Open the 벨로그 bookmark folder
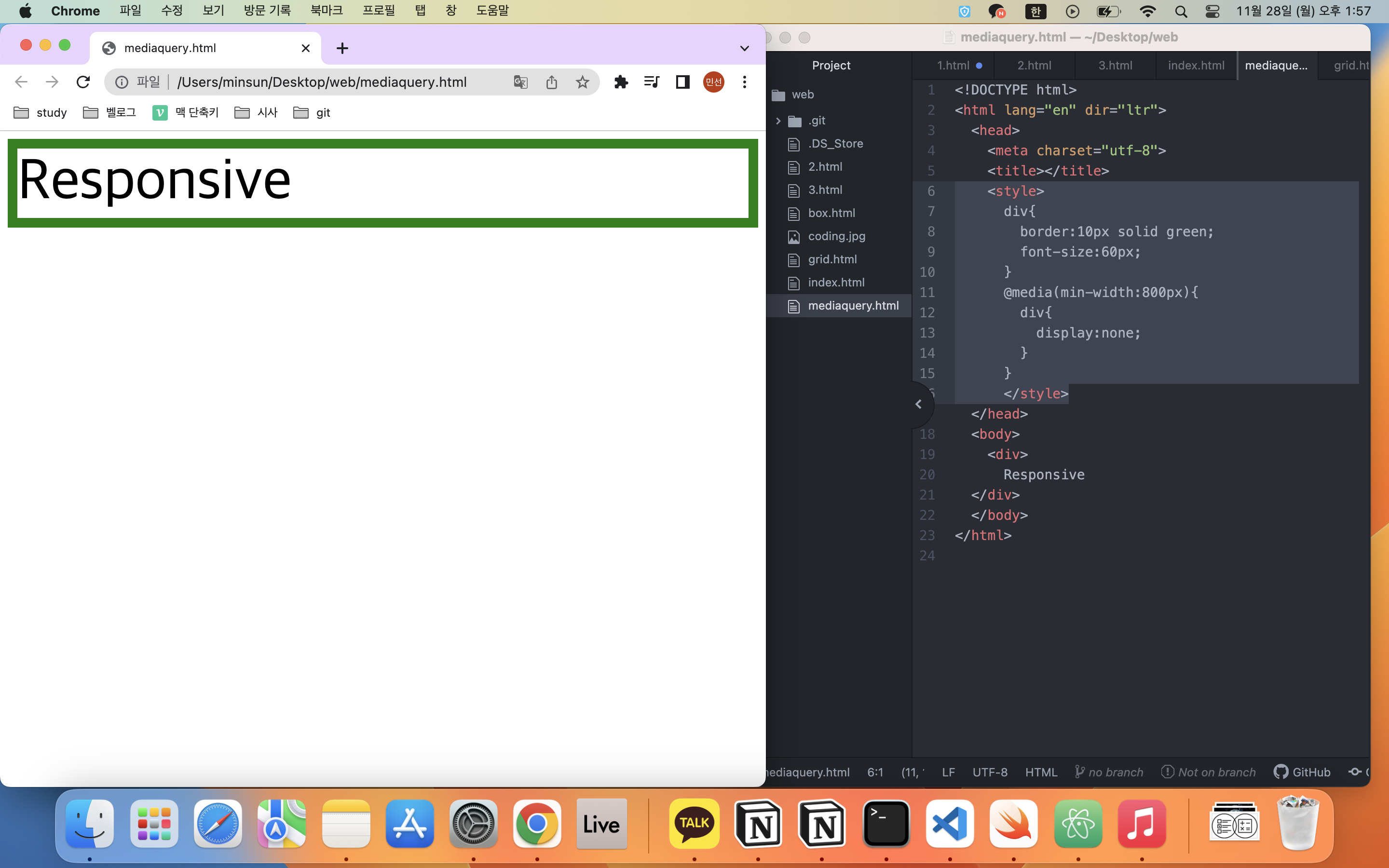The width and height of the screenshot is (1389, 868). tap(109, 112)
